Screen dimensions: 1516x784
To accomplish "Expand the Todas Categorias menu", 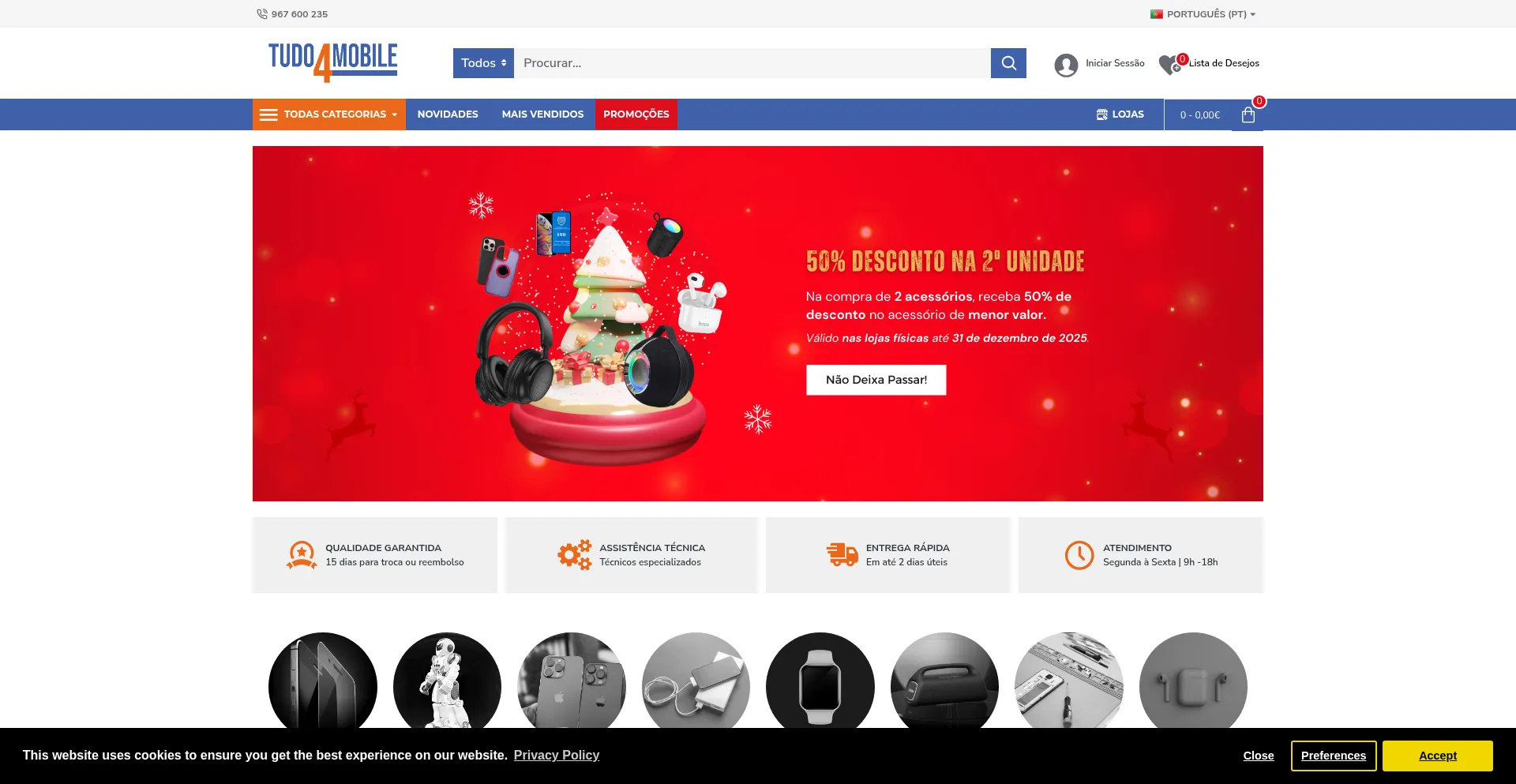I will [329, 114].
